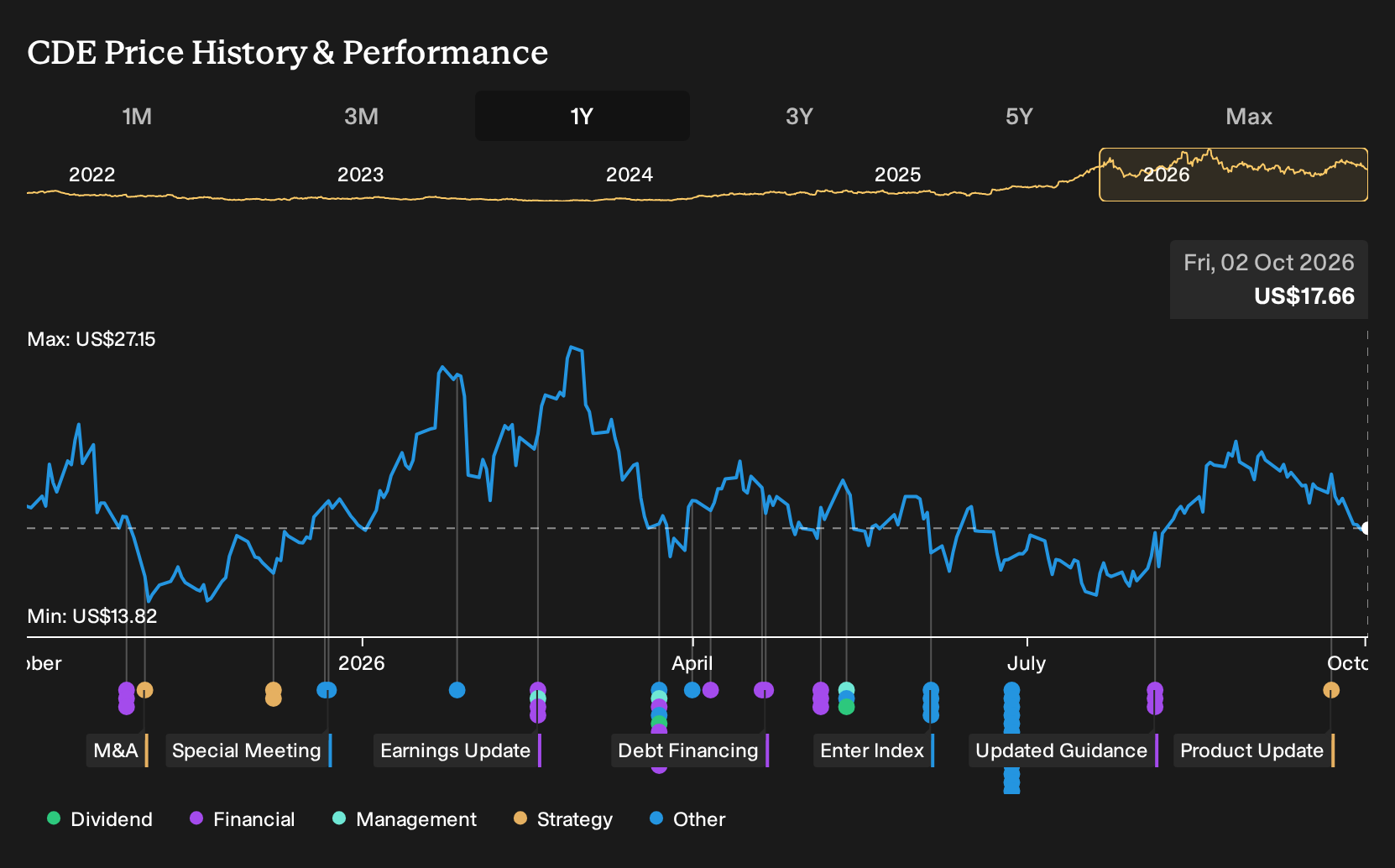Screen dimensions: 1395x868
Task: Toggle the Other legend filter
Action: (687, 819)
